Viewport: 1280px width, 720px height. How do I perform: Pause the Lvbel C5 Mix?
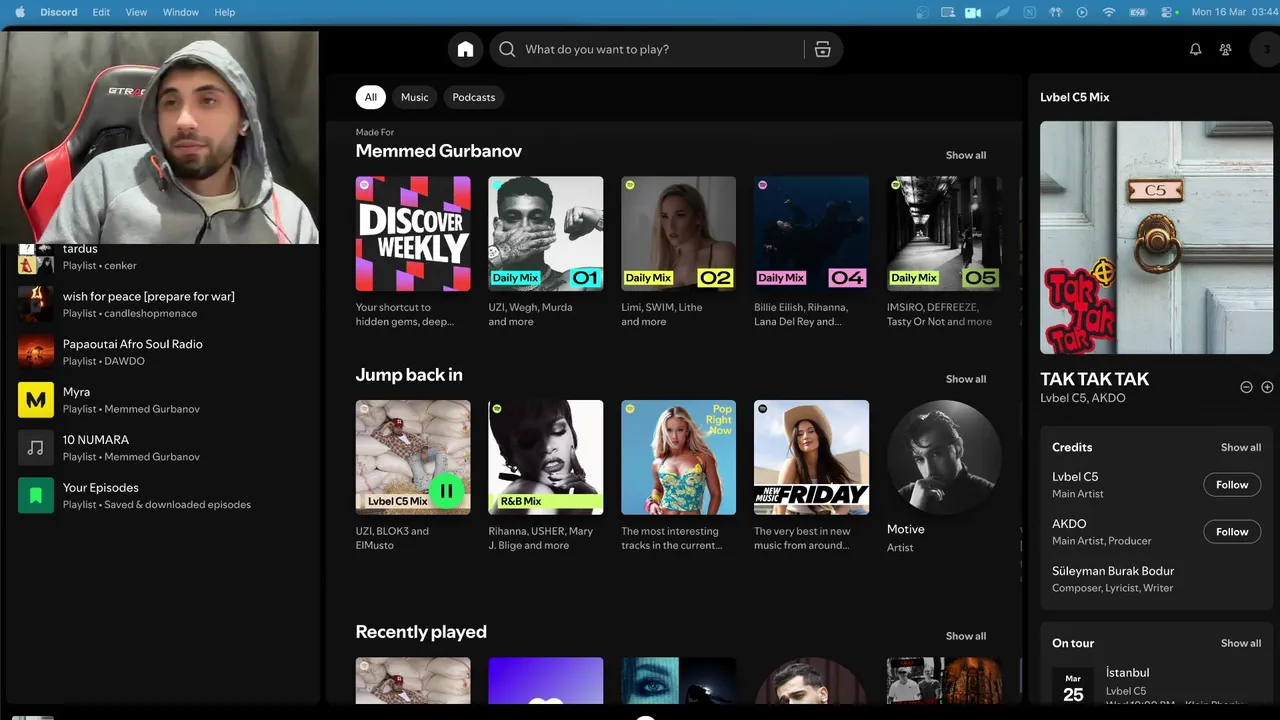(446, 491)
